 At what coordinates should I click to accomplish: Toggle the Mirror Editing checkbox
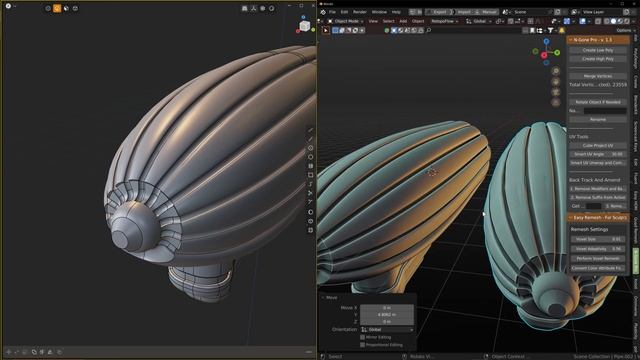pyautogui.click(x=362, y=337)
